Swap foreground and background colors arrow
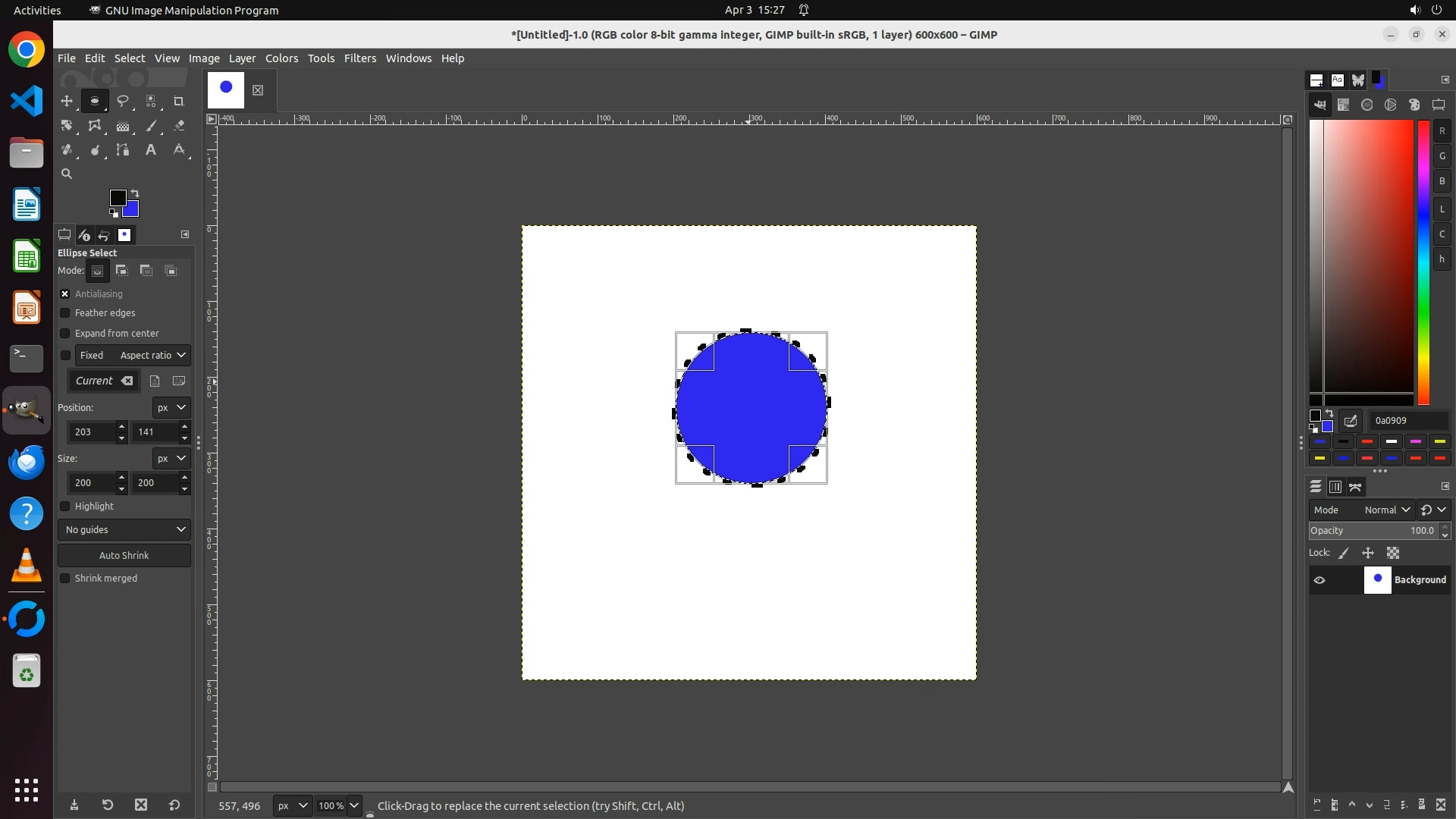 135,193
